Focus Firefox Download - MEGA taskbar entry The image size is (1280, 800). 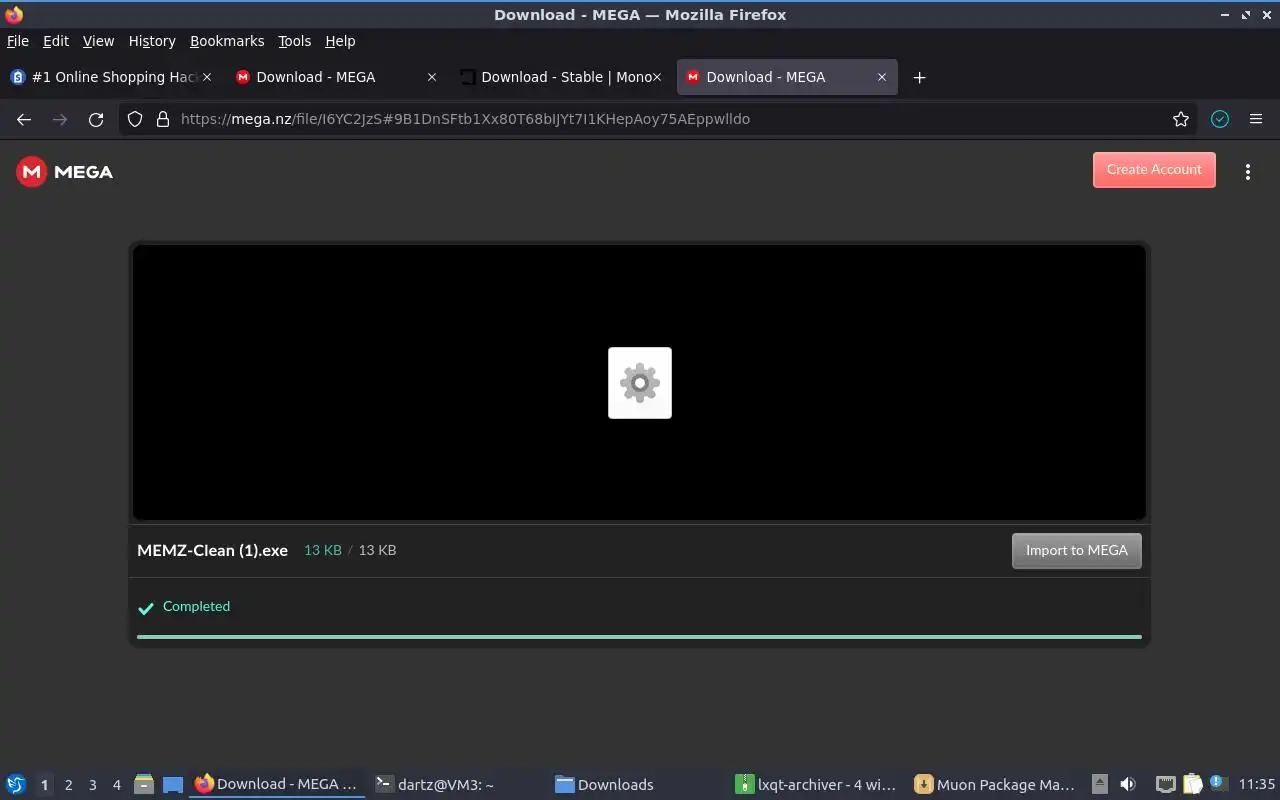pos(278,785)
